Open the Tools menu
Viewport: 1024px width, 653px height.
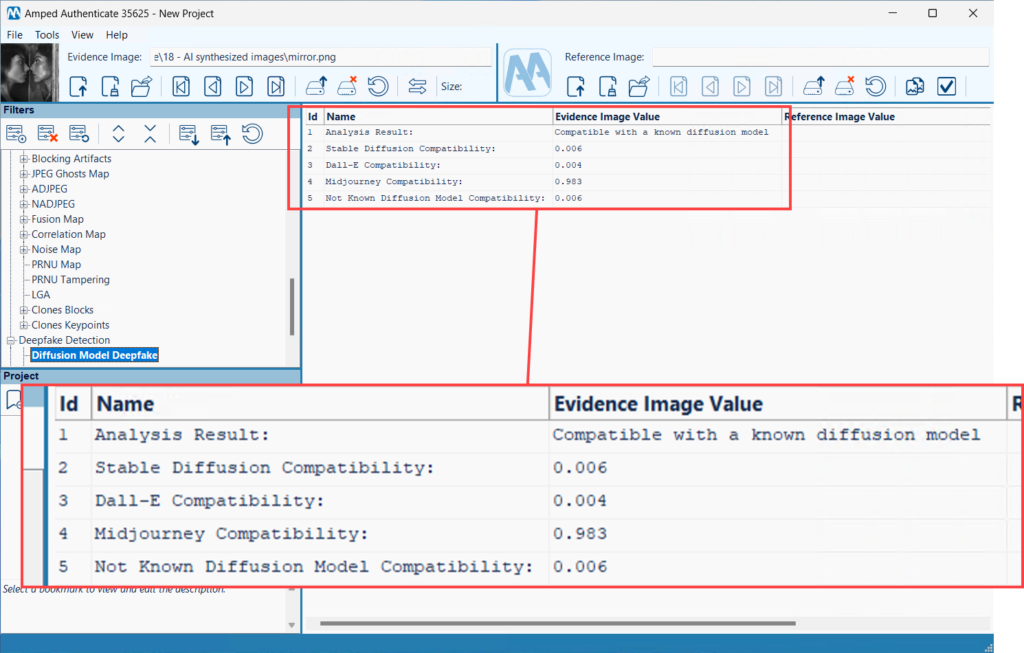tap(46, 35)
